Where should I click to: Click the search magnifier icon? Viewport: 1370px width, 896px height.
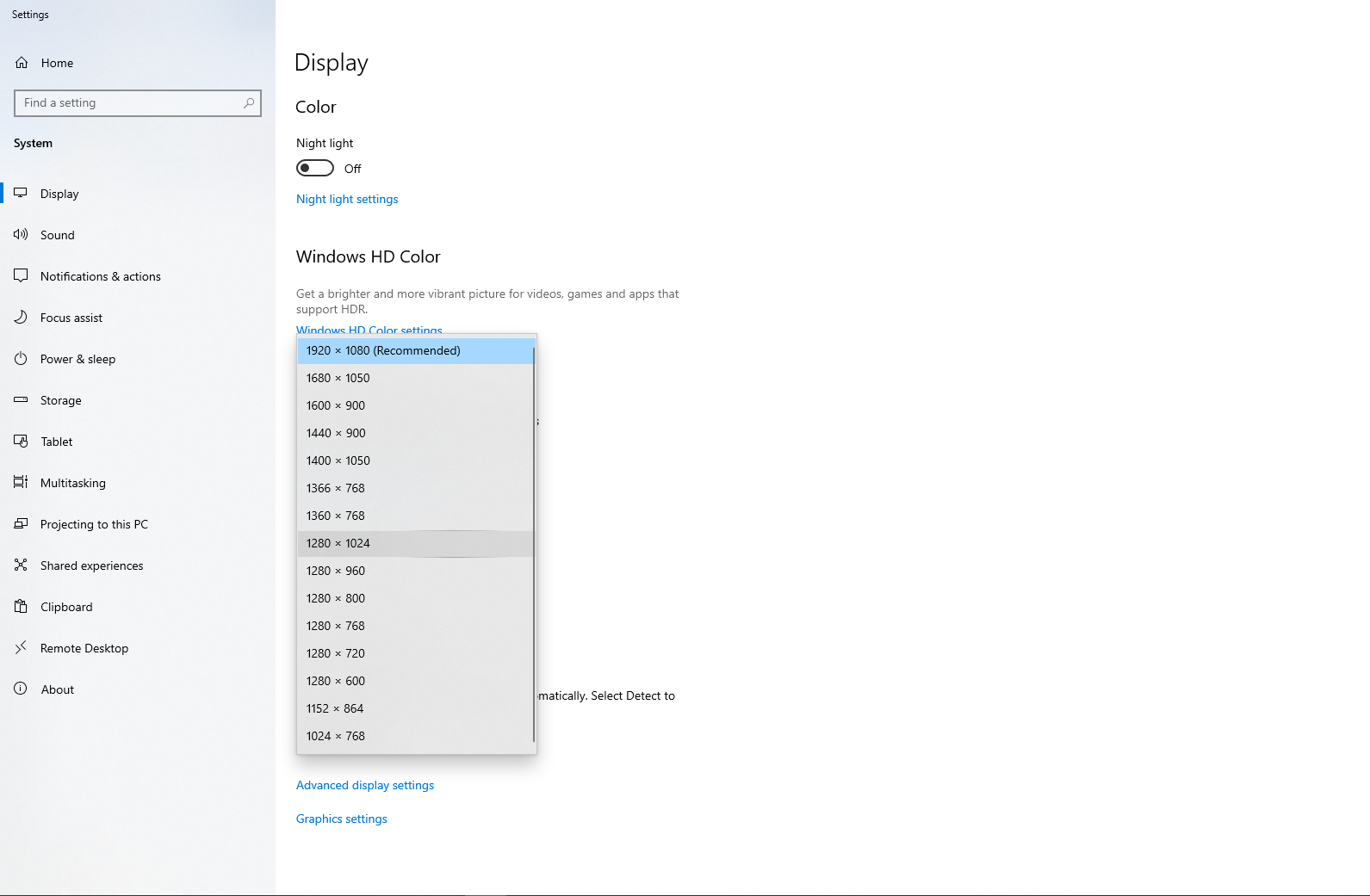point(249,103)
